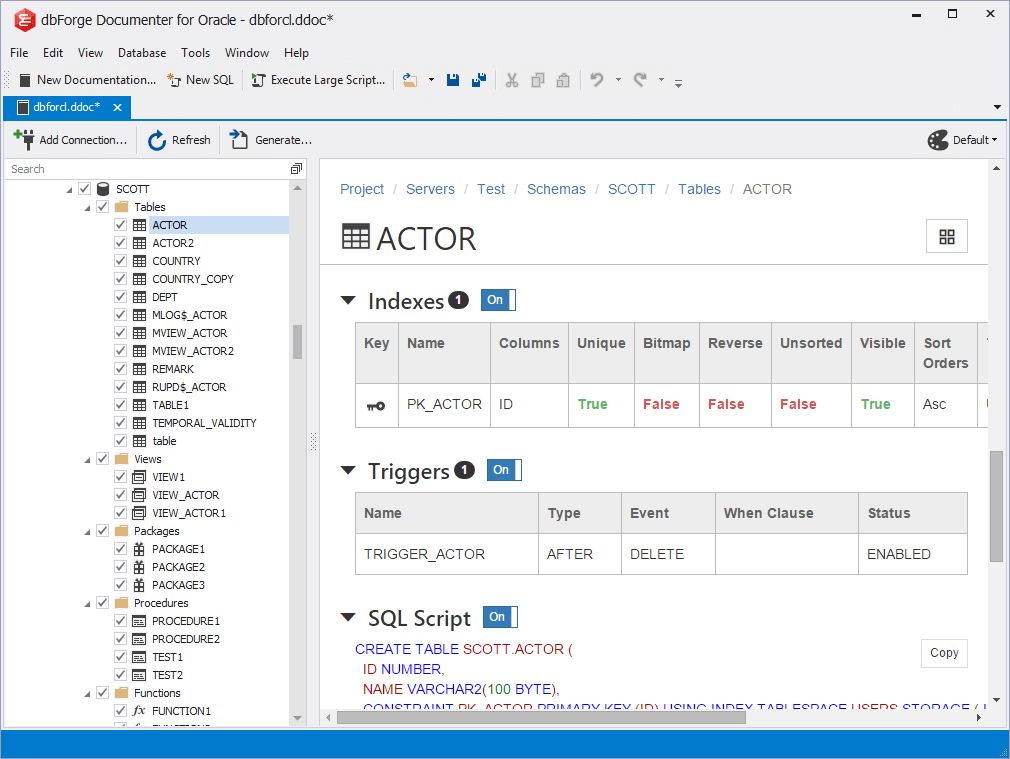Open the SCOTT breadcrumb link
This screenshot has width=1010, height=759.
point(631,189)
